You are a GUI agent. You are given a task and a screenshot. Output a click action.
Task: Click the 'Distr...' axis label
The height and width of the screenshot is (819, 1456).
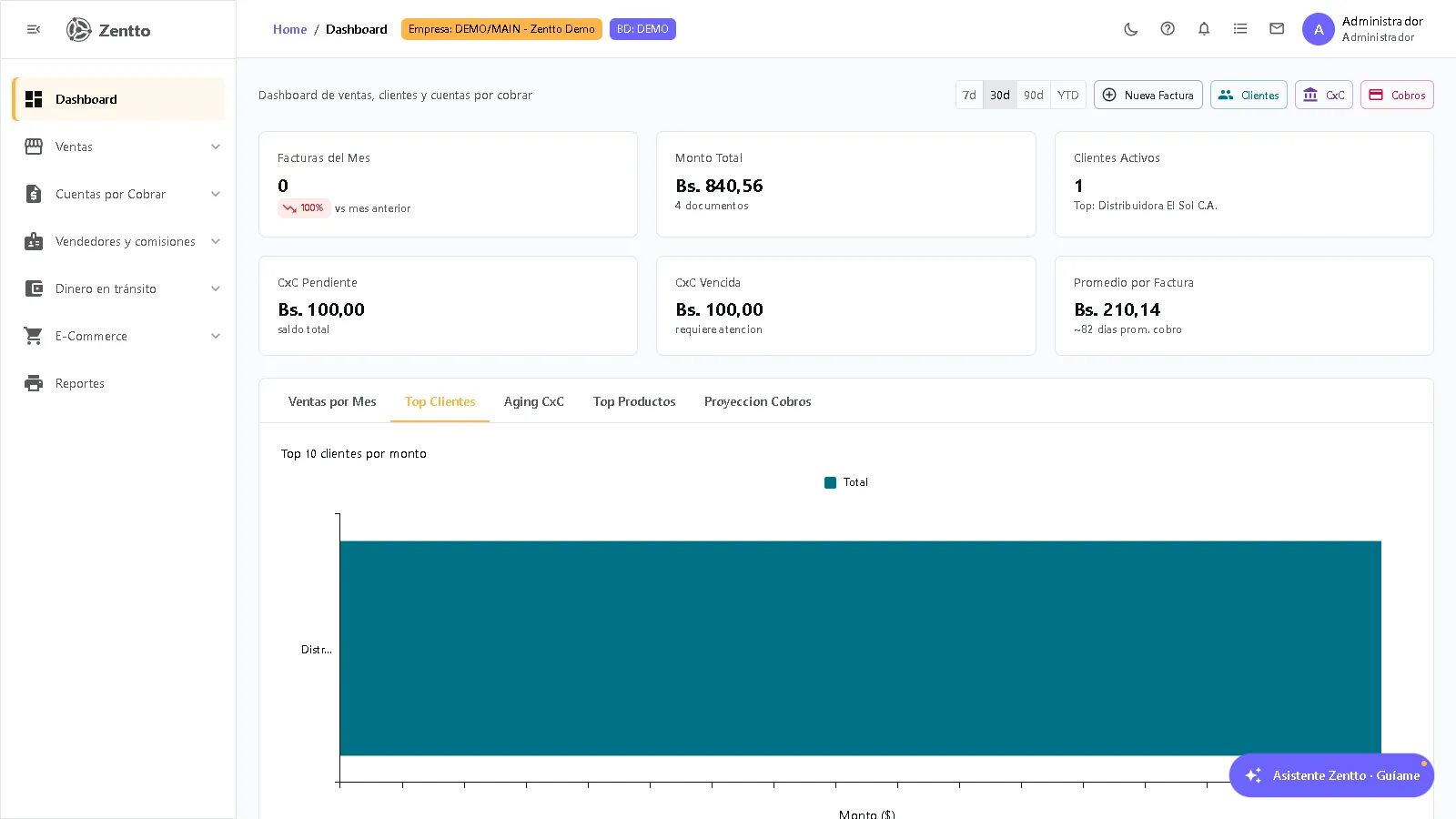pos(317,650)
